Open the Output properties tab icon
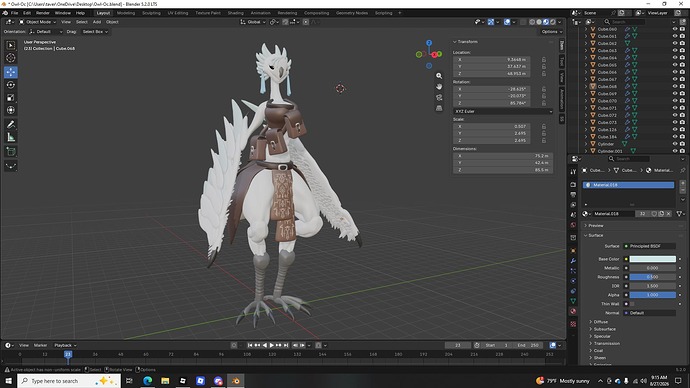The width and height of the screenshot is (690, 388). click(573, 194)
